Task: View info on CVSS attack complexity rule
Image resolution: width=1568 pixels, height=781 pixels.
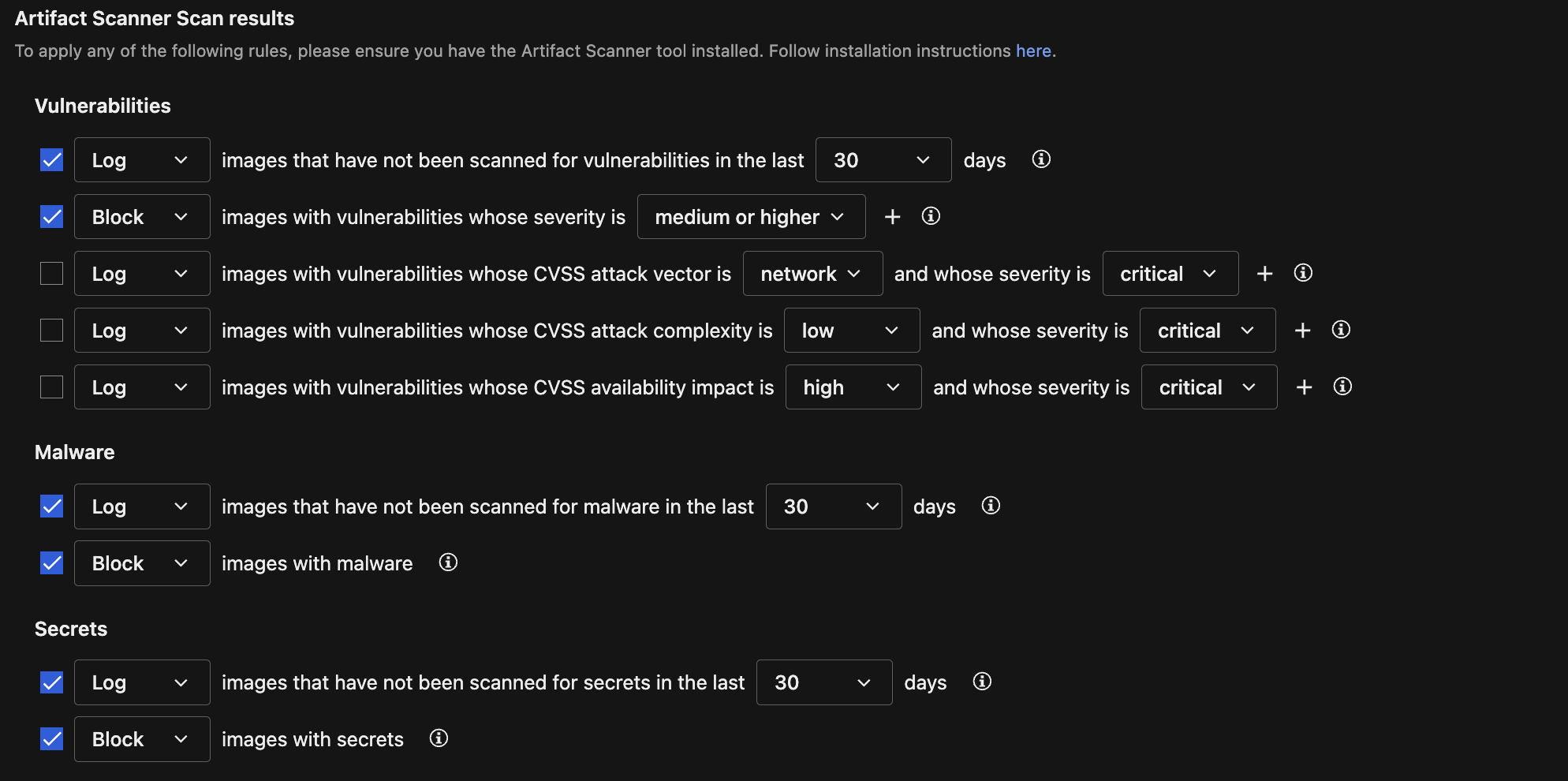Action: [1341, 330]
